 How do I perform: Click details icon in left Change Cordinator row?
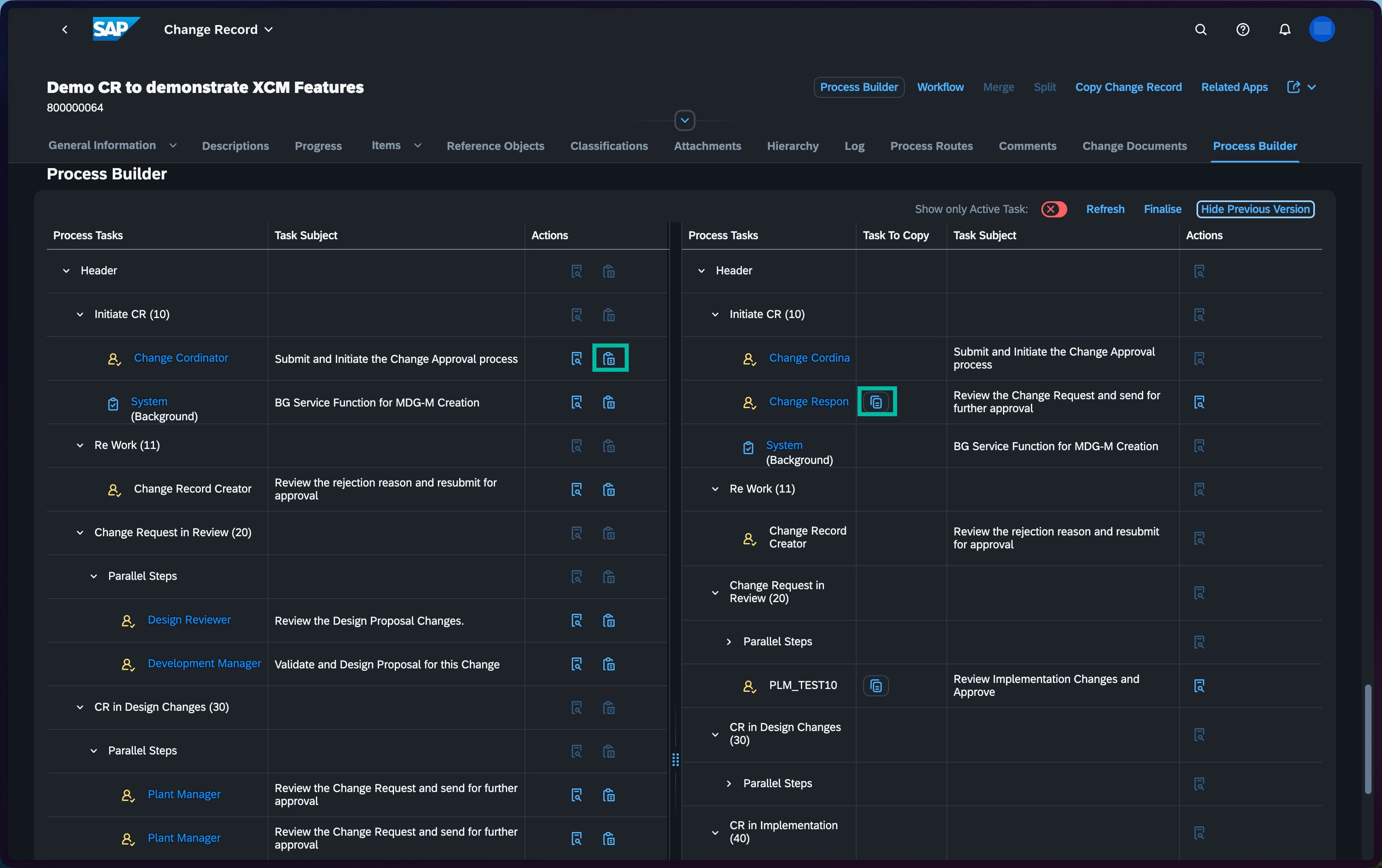click(577, 358)
